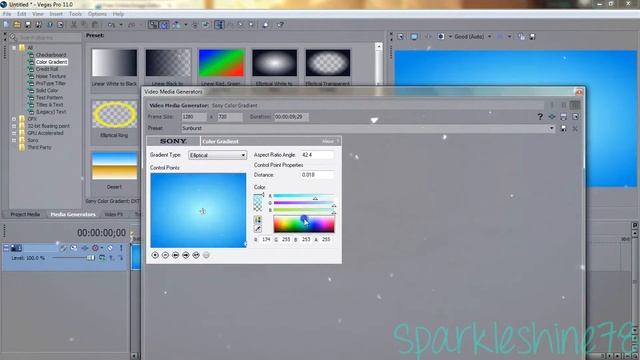Choose the Desert gradient preset thumbnail
The width and height of the screenshot is (640, 360).
(x=114, y=166)
